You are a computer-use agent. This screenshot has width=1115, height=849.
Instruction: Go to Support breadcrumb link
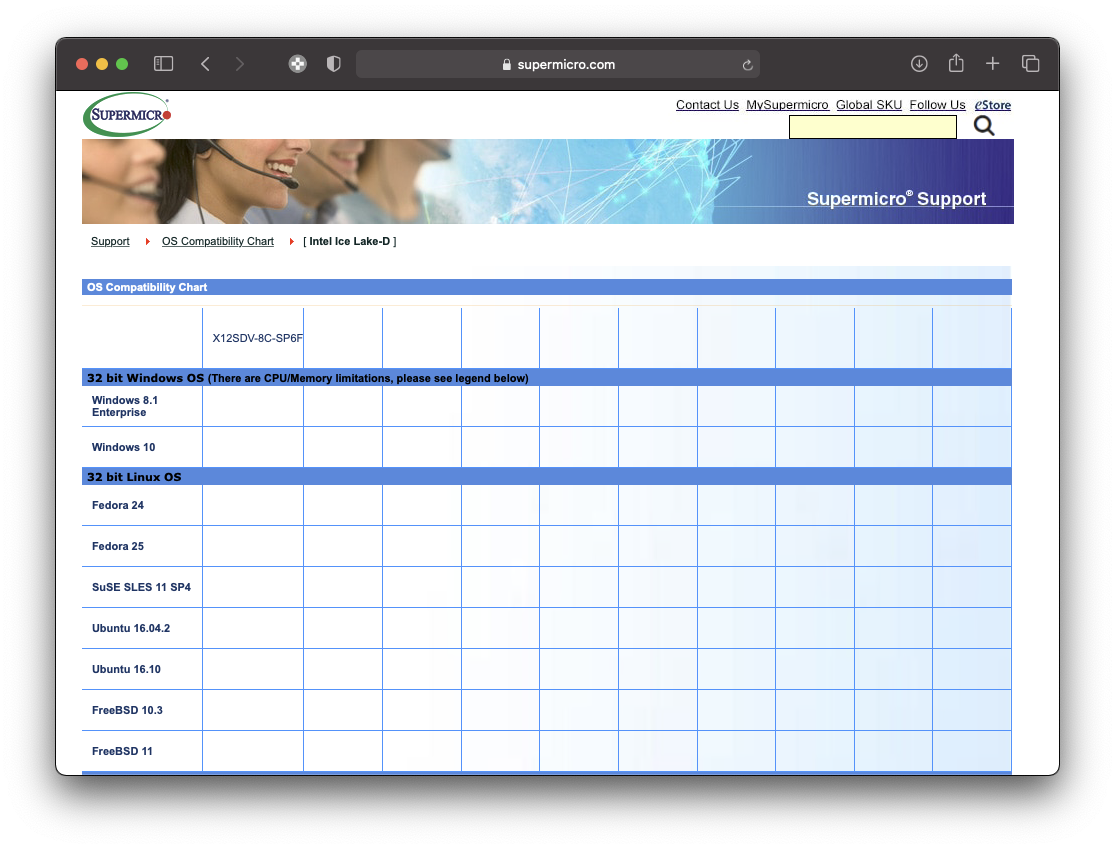coord(110,242)
